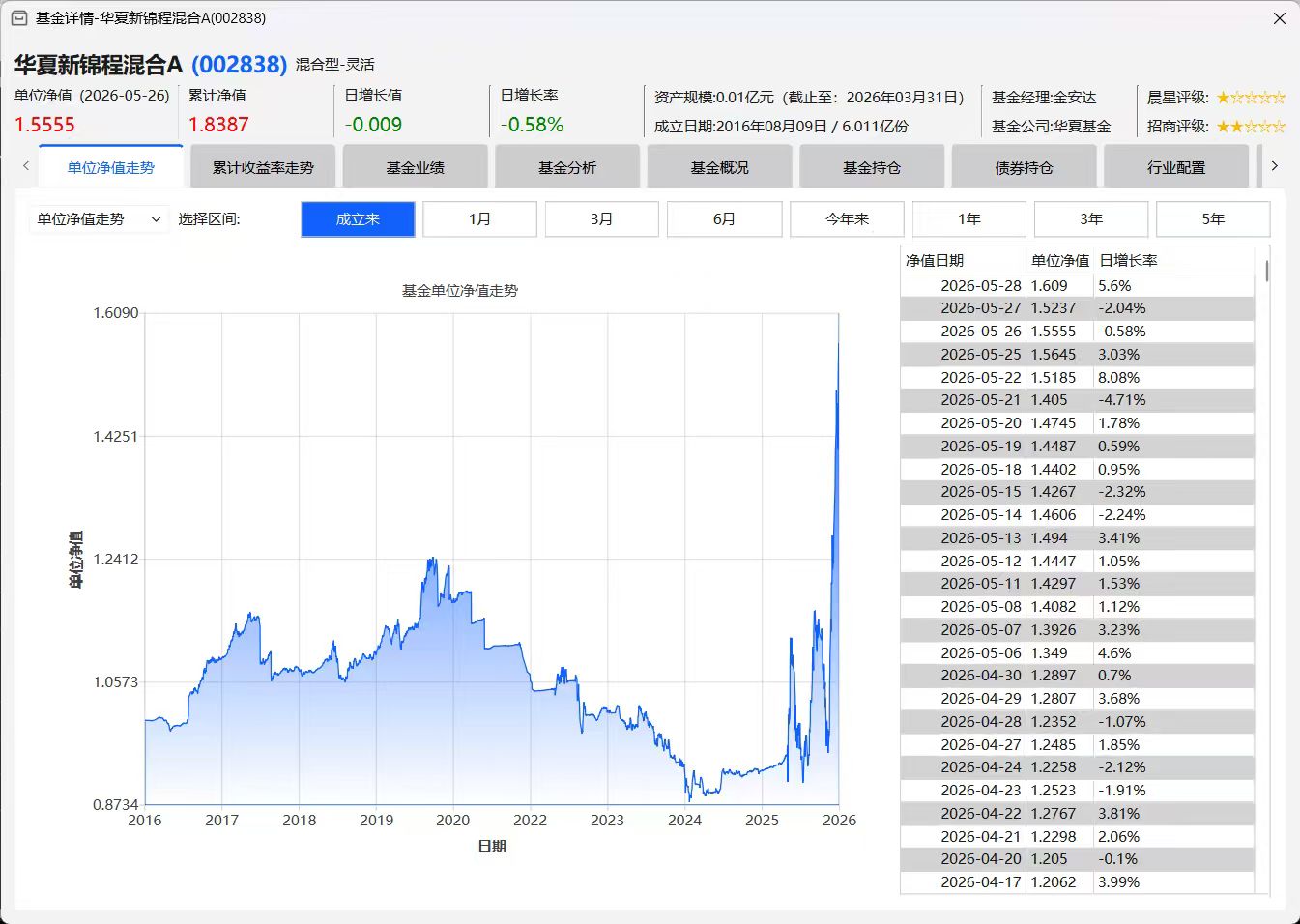Select the row dated 2026-05-07

pyautogui.click(x=1078, y=630)
